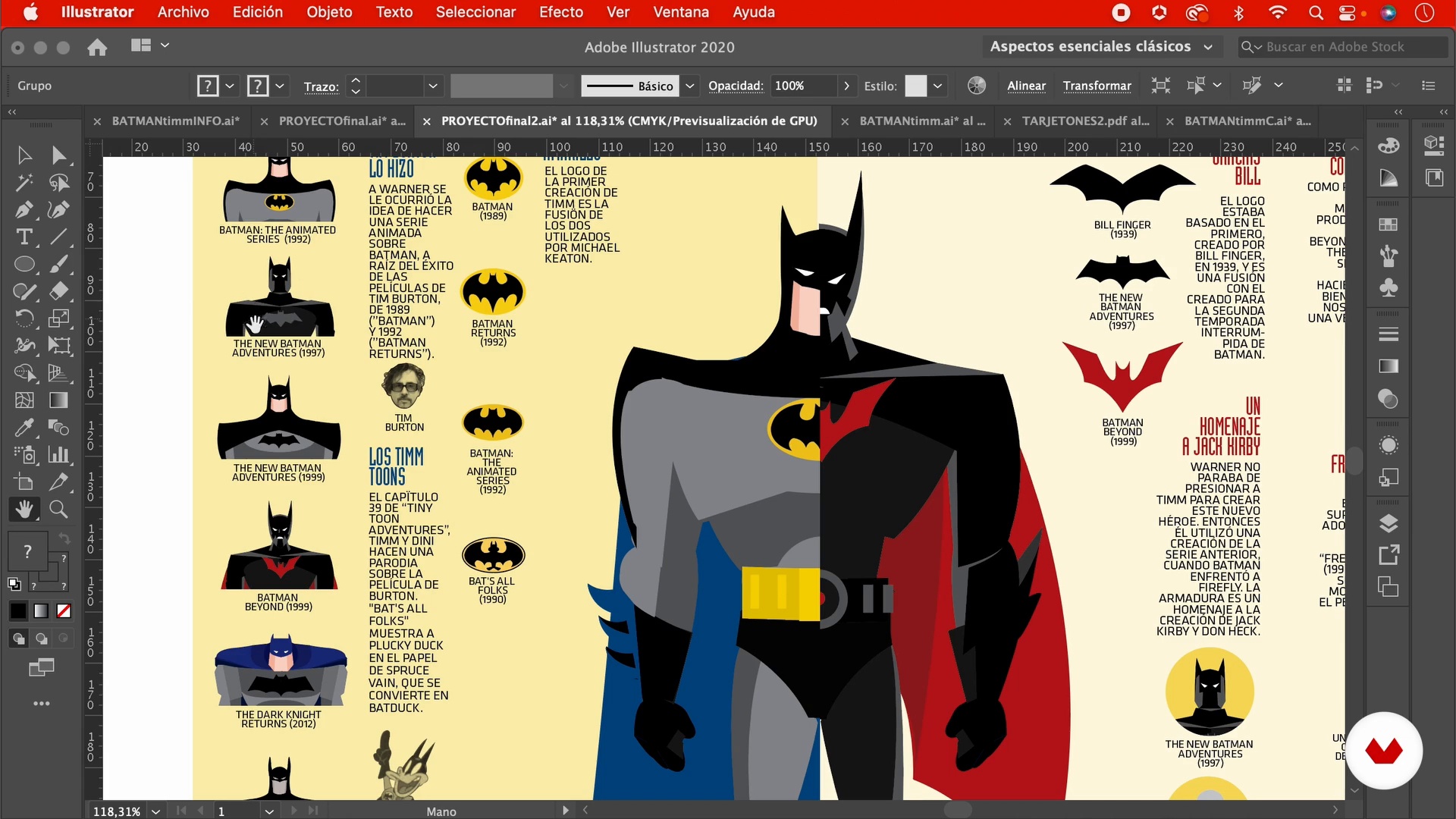Select the Shaper tool
The height and width of the screenshot is (819, 1456).
[24, 291]
